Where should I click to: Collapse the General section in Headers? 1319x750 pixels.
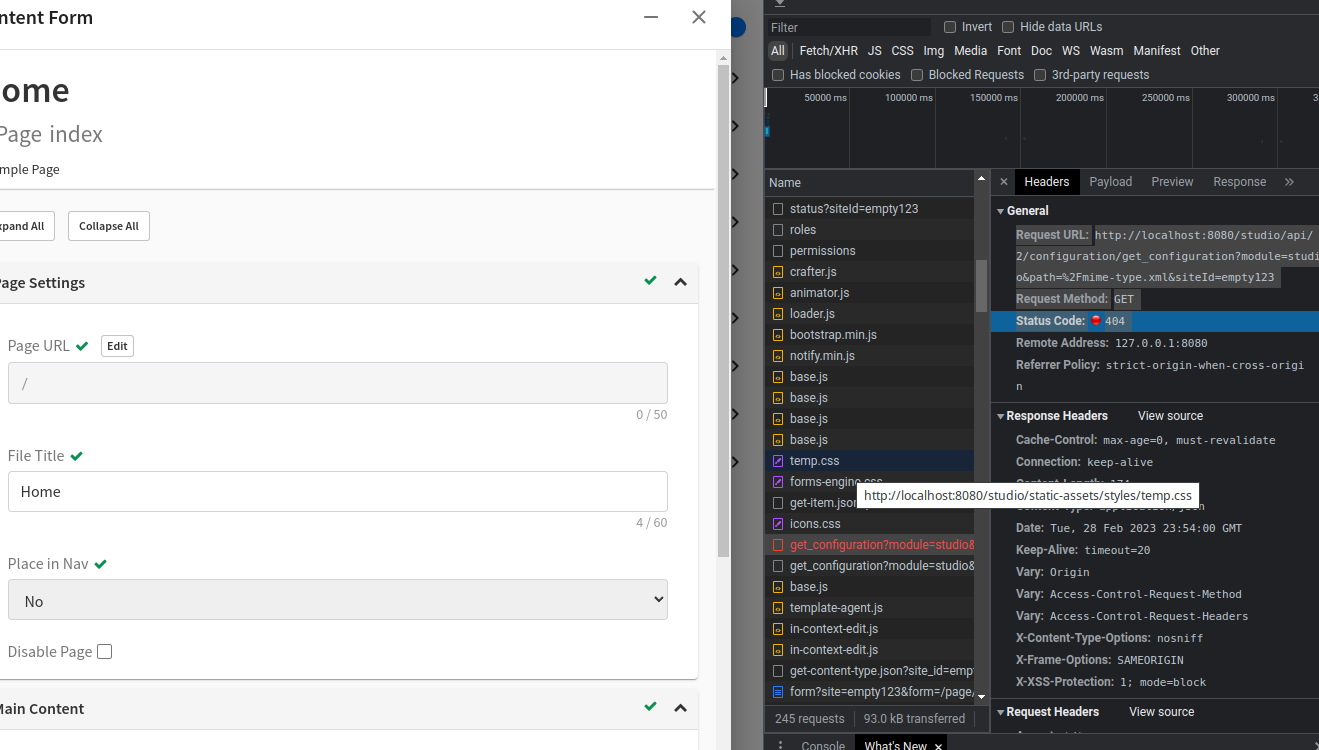(1000, 210)
